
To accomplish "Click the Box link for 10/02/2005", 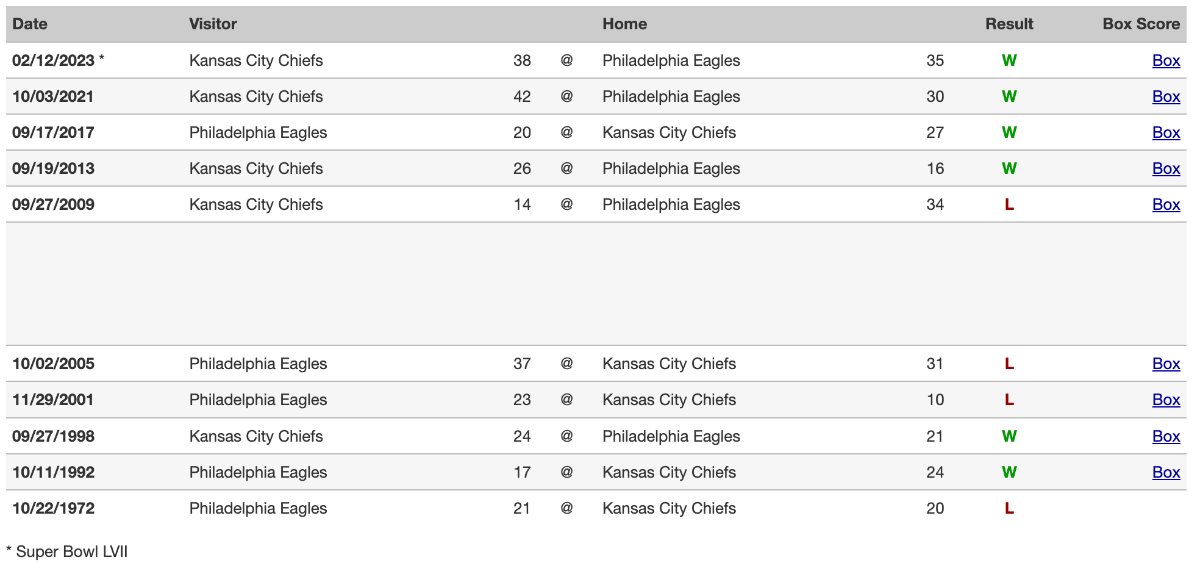I will coord(1166,364).
